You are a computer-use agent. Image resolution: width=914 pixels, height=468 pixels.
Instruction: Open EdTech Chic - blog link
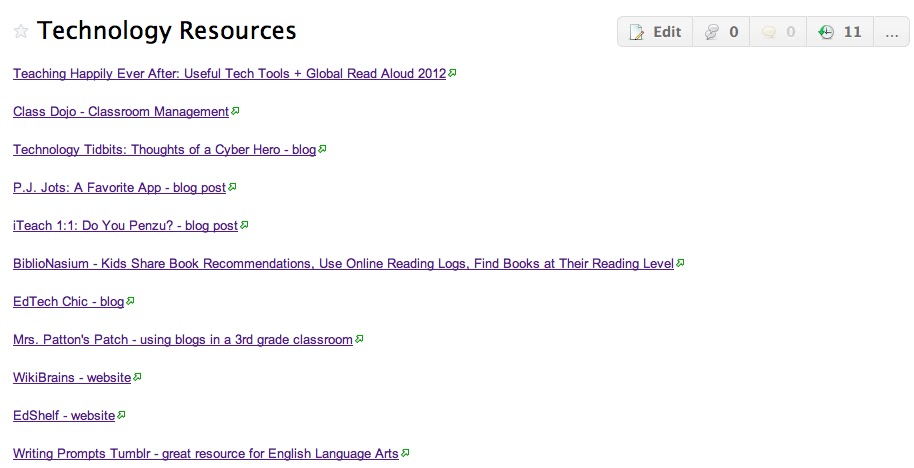(68, 302)
